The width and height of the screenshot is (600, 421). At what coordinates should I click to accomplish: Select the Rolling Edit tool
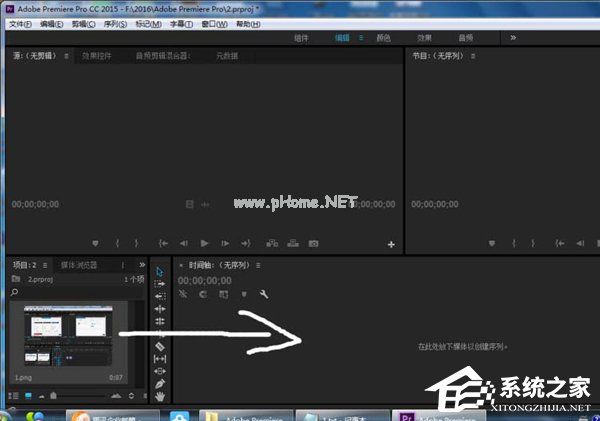pos(160,321)
